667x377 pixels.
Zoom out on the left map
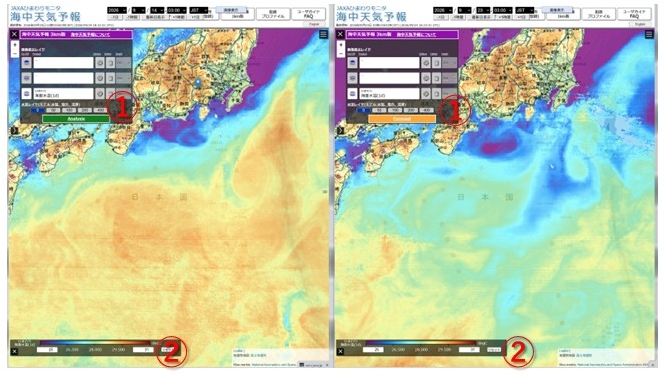point(15,54)
